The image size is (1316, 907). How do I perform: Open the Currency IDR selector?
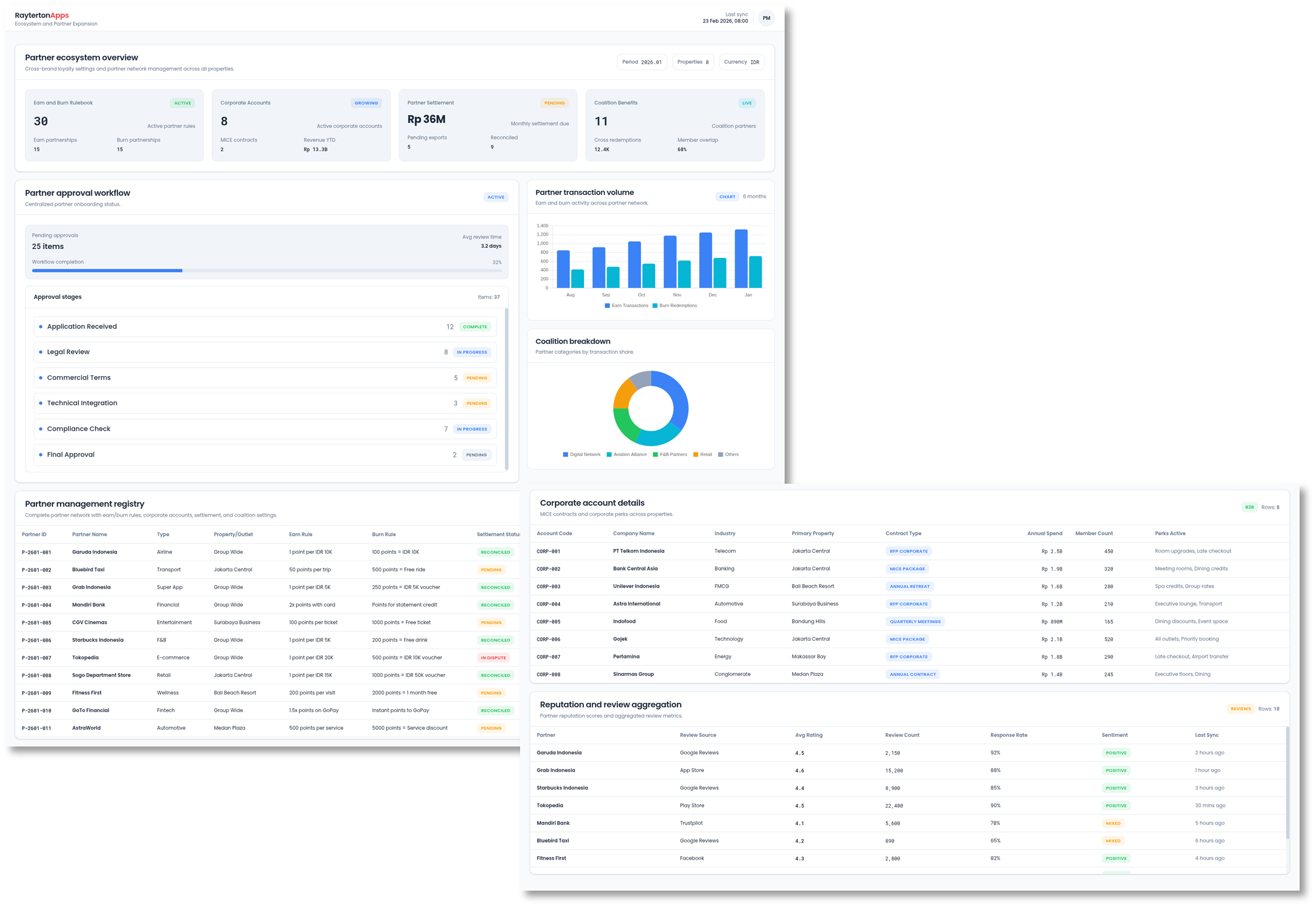[x=741, y=62]
